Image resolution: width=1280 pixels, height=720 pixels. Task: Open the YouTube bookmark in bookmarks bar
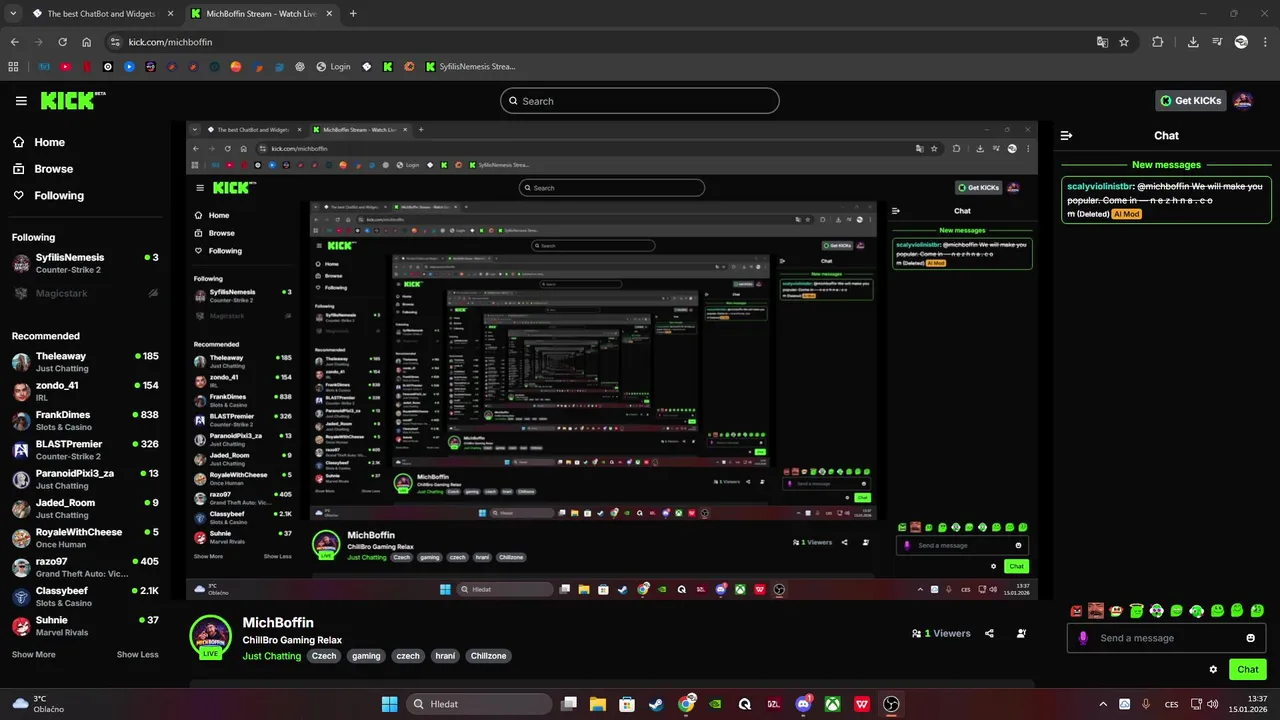click(66, 67)
